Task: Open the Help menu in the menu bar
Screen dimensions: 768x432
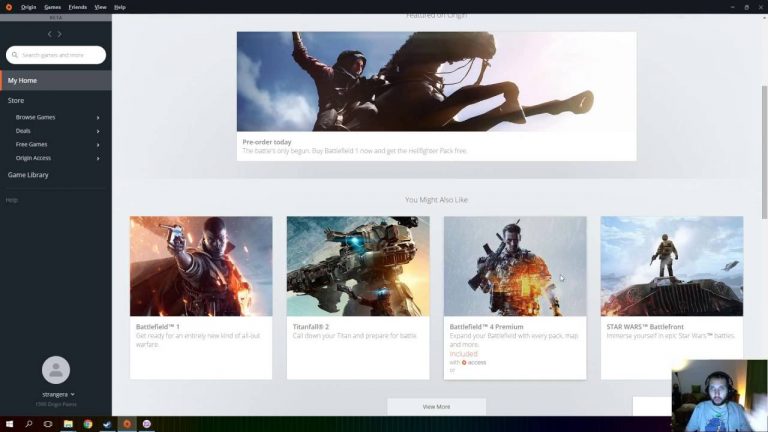Action: point(120,7)
